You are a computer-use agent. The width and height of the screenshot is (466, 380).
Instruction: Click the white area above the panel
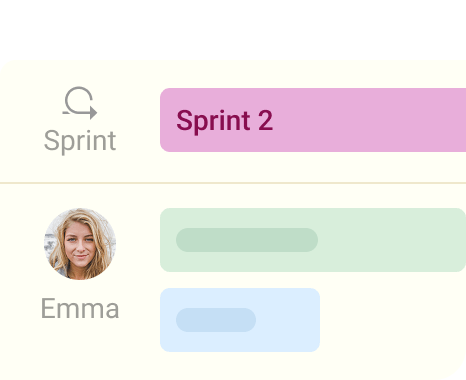233,28
